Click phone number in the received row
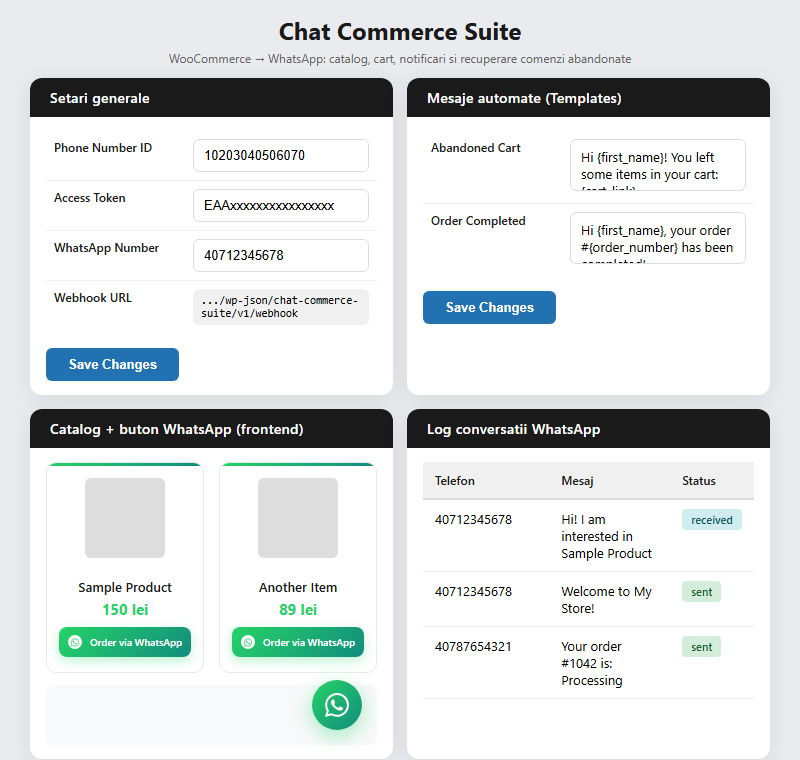Image resolution: width=800 pixels, height=760 pixels. [x=473, y=519]
